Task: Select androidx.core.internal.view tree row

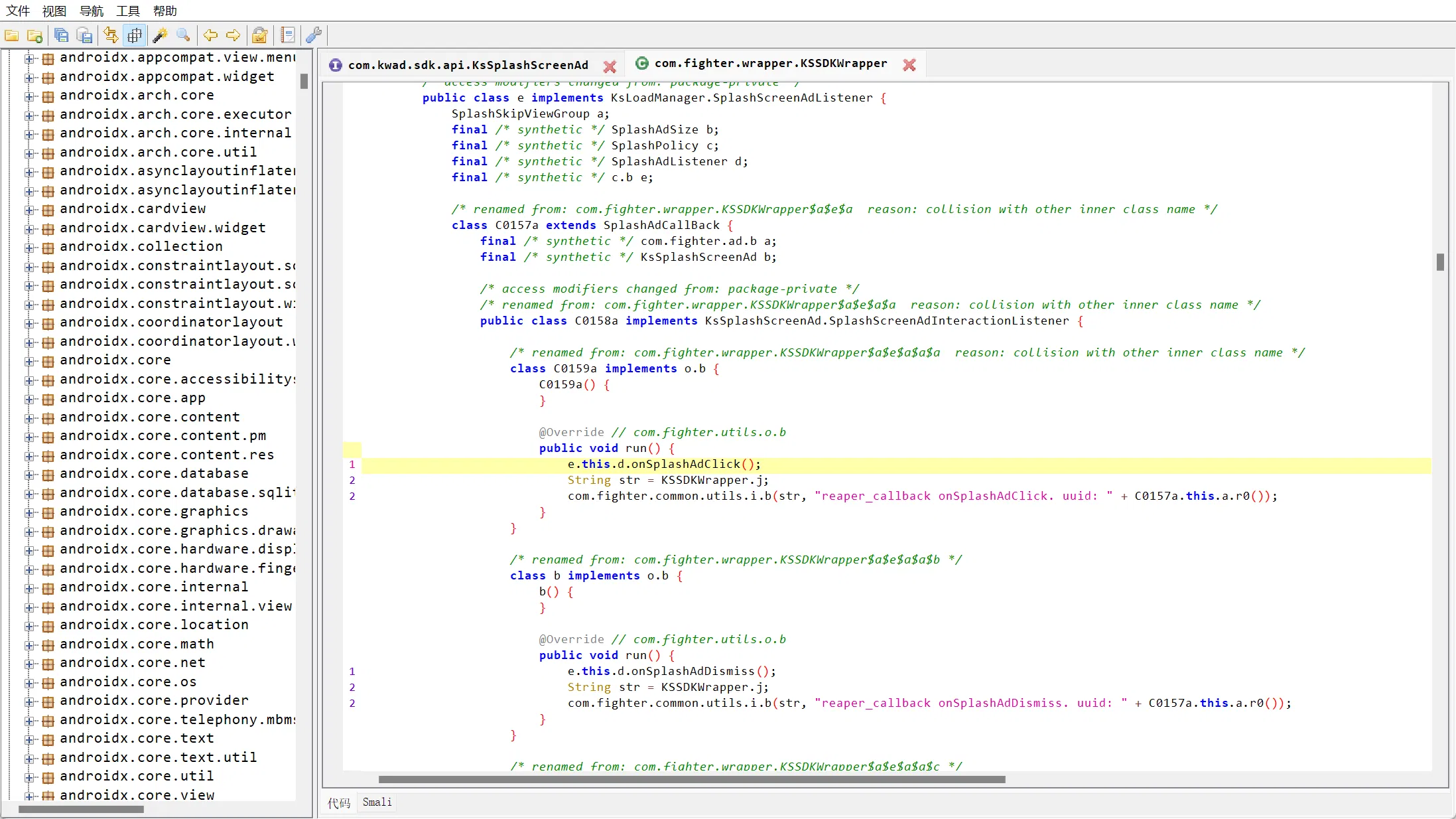Action: 176,606
